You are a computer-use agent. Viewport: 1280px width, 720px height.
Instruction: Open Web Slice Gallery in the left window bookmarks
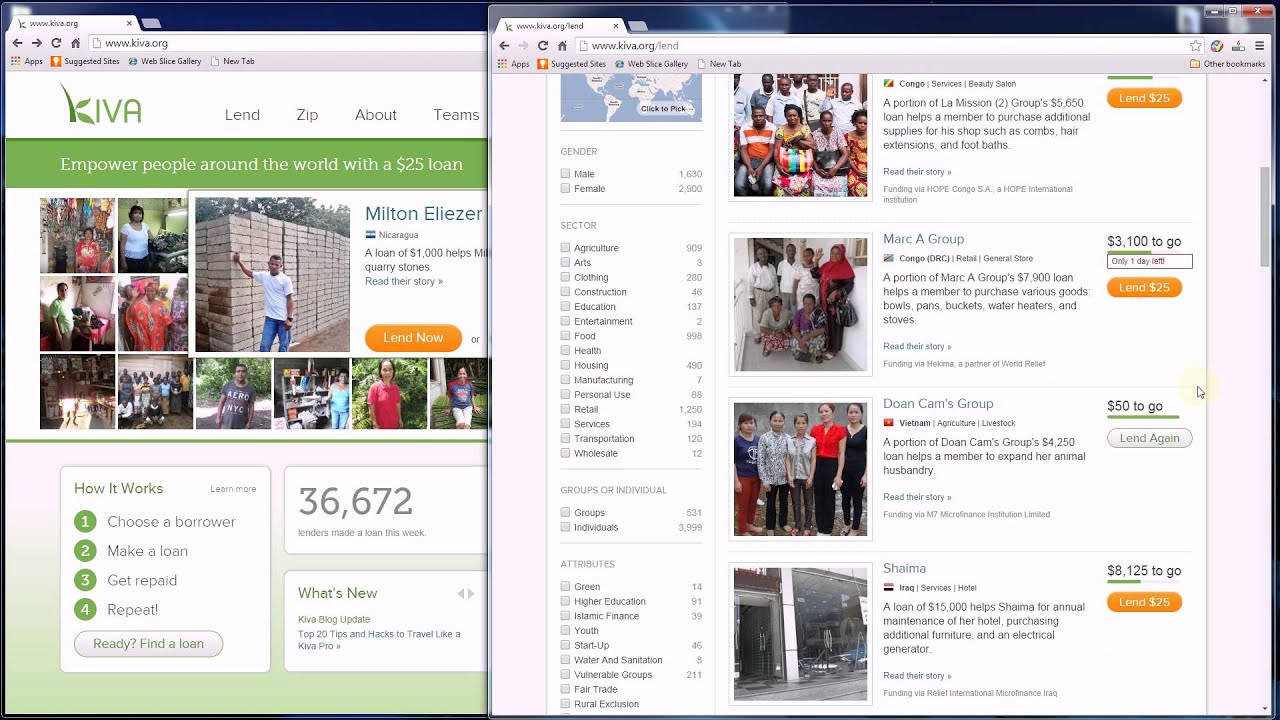(164, 61)
